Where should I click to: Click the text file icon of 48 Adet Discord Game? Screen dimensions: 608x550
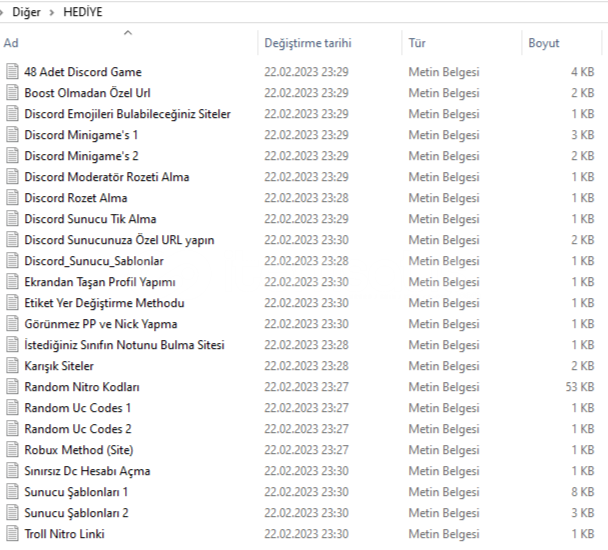12,72
